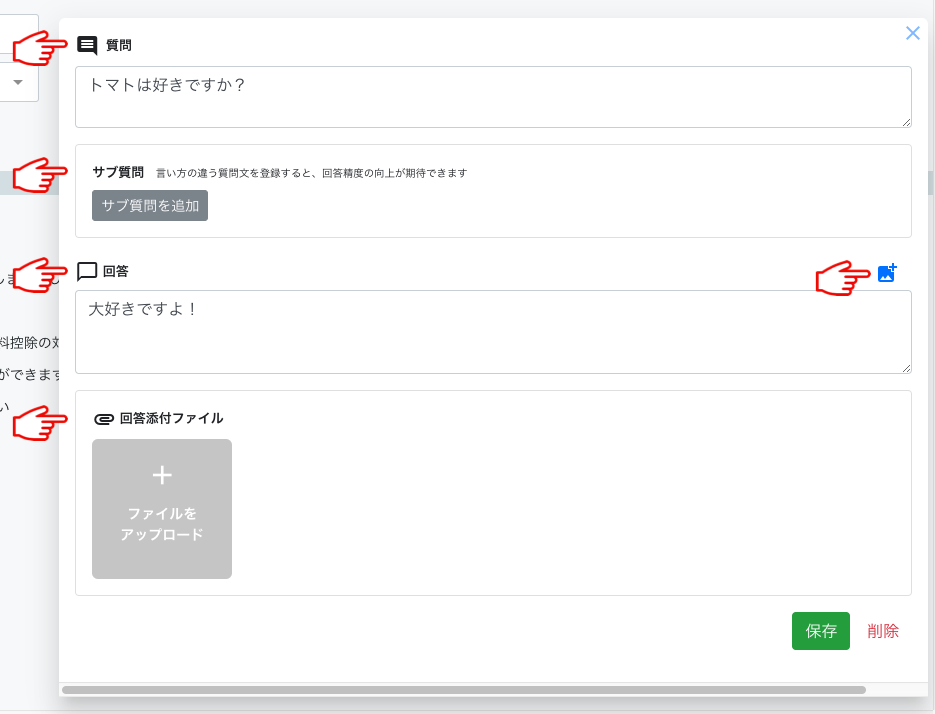Click the plus icon in the upload tile

pyautogui.click(x=162, y=475)
